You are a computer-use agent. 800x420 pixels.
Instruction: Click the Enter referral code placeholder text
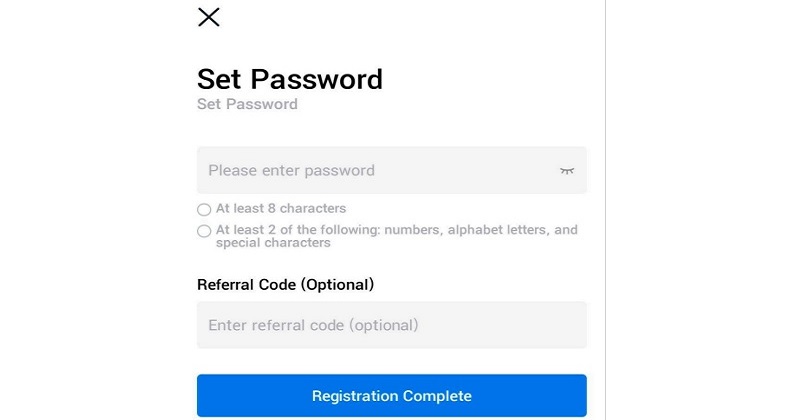click(313, 325)
